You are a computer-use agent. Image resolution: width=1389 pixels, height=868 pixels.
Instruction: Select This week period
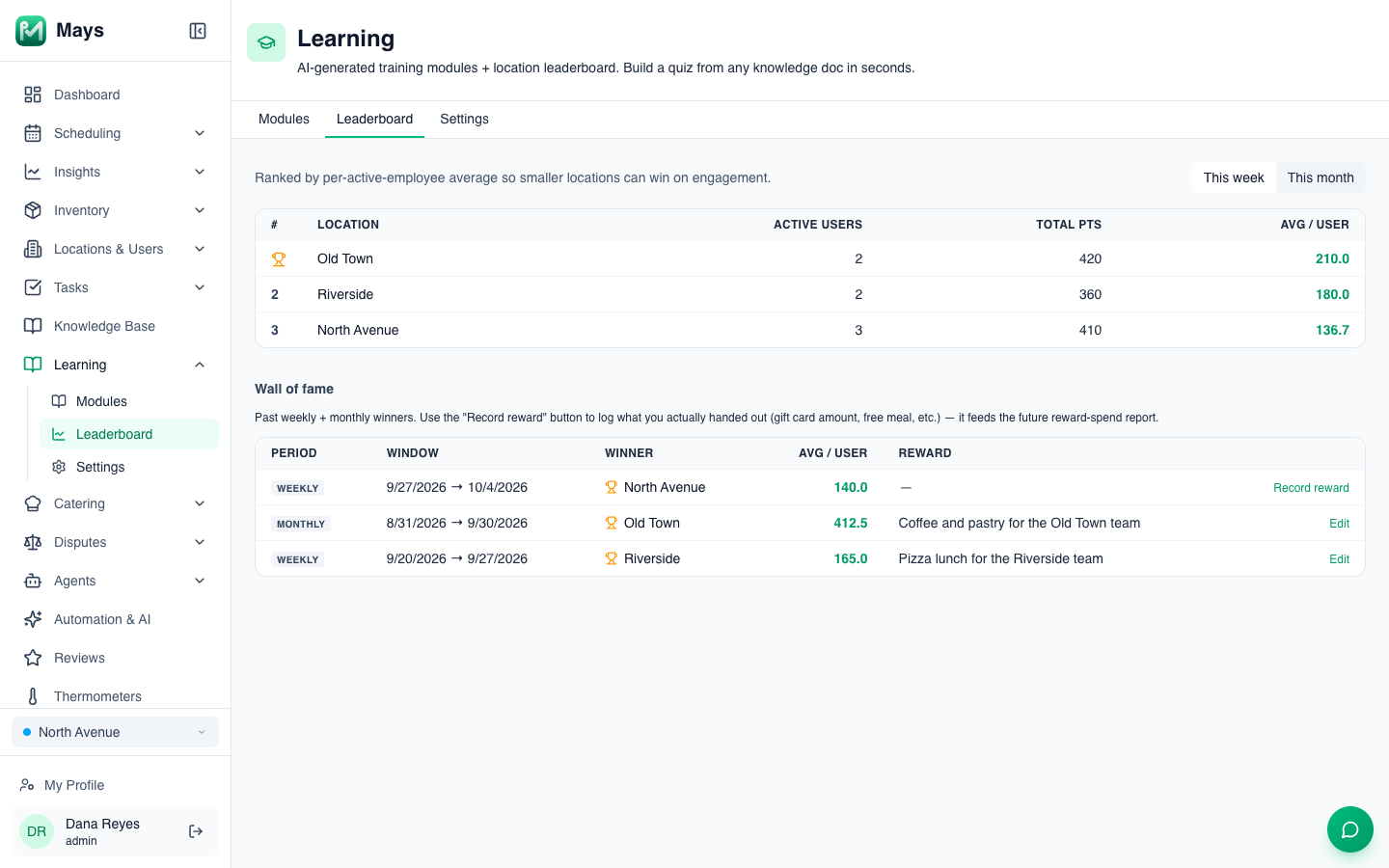(1234, 177)
